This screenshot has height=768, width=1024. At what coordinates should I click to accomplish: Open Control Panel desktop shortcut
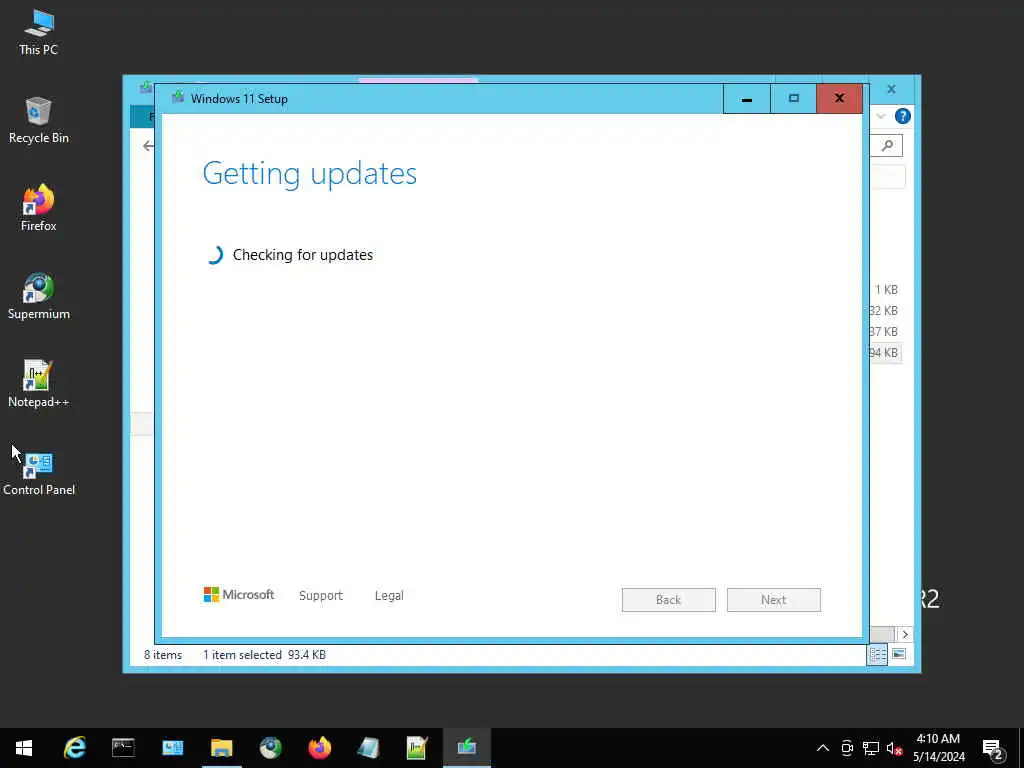[39, 473]
